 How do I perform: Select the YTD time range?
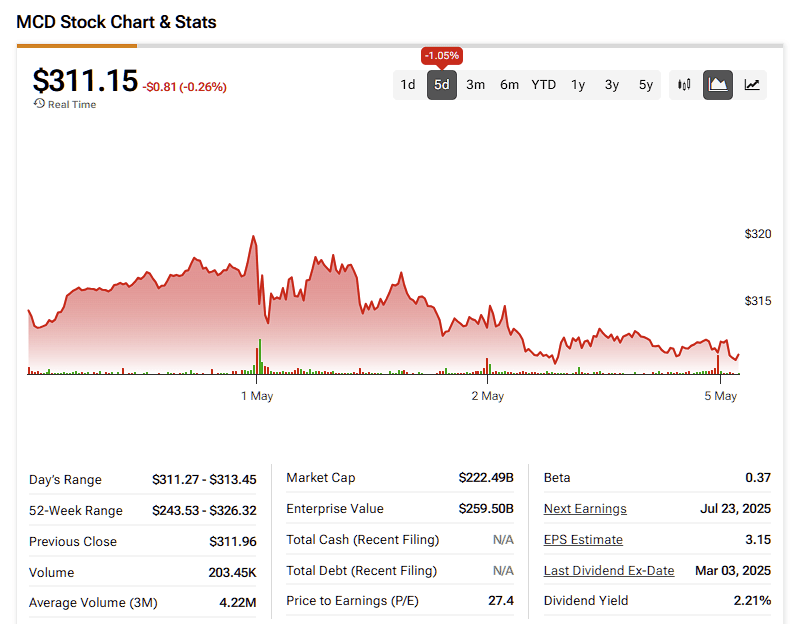coord(543,85)
